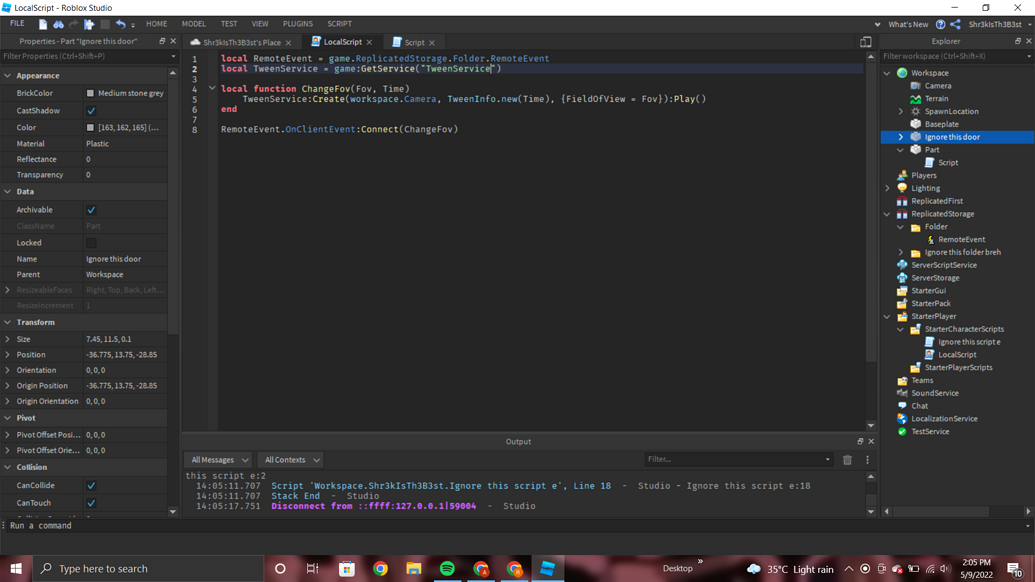1035x582 pixels.
Task: Open the Help question-mark icon
Action: click(940, 24)
